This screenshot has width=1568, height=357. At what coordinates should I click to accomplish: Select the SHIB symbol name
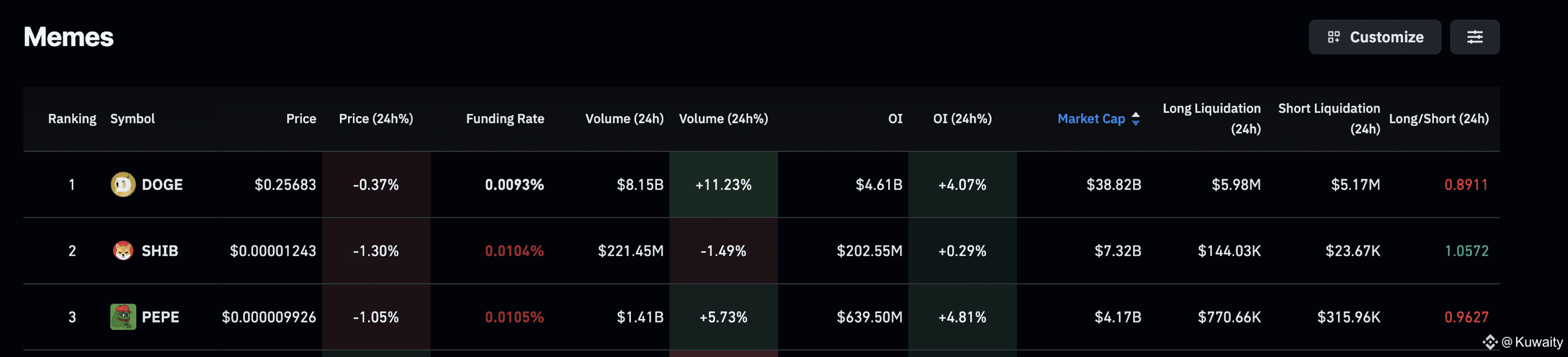159,251
